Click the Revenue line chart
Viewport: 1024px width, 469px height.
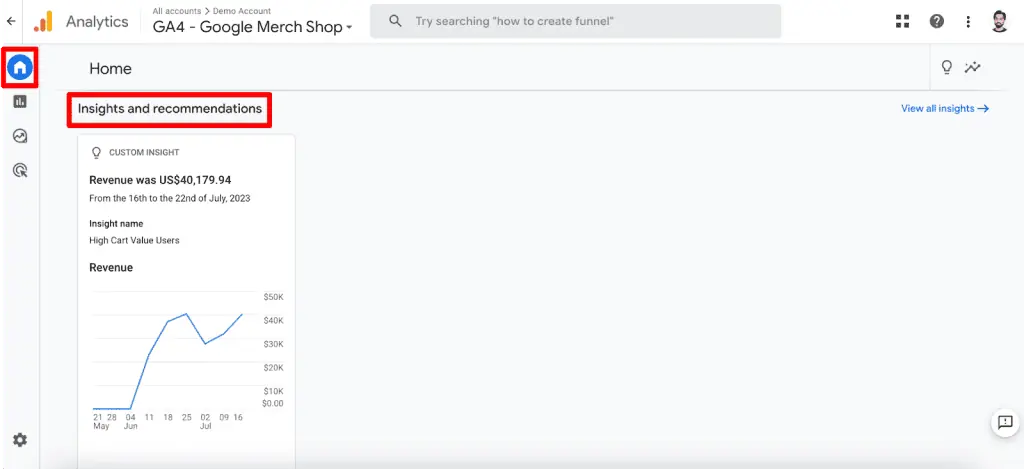(x=168, y=350)
